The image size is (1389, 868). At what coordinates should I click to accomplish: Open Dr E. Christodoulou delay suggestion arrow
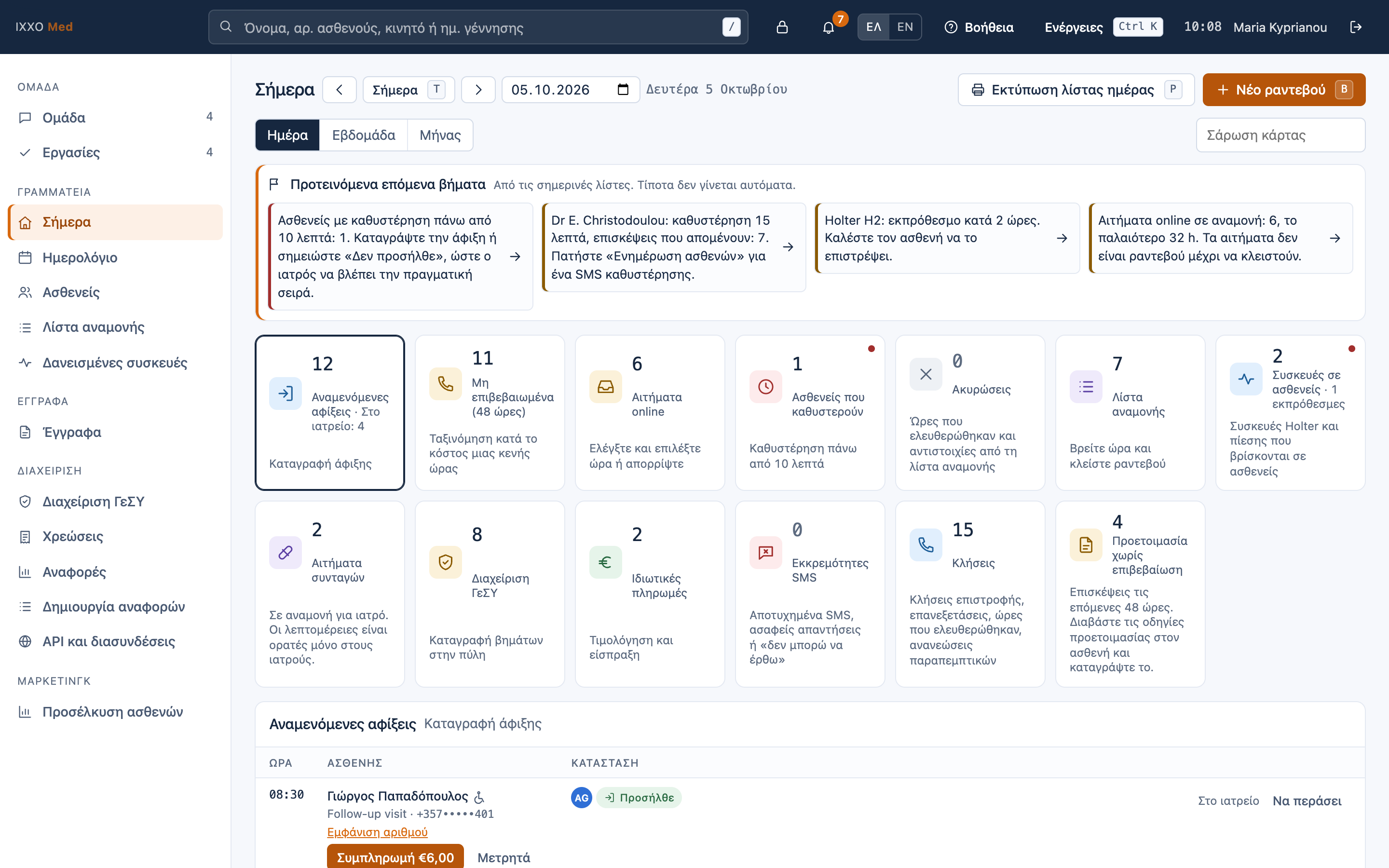(x=788, y=247)
